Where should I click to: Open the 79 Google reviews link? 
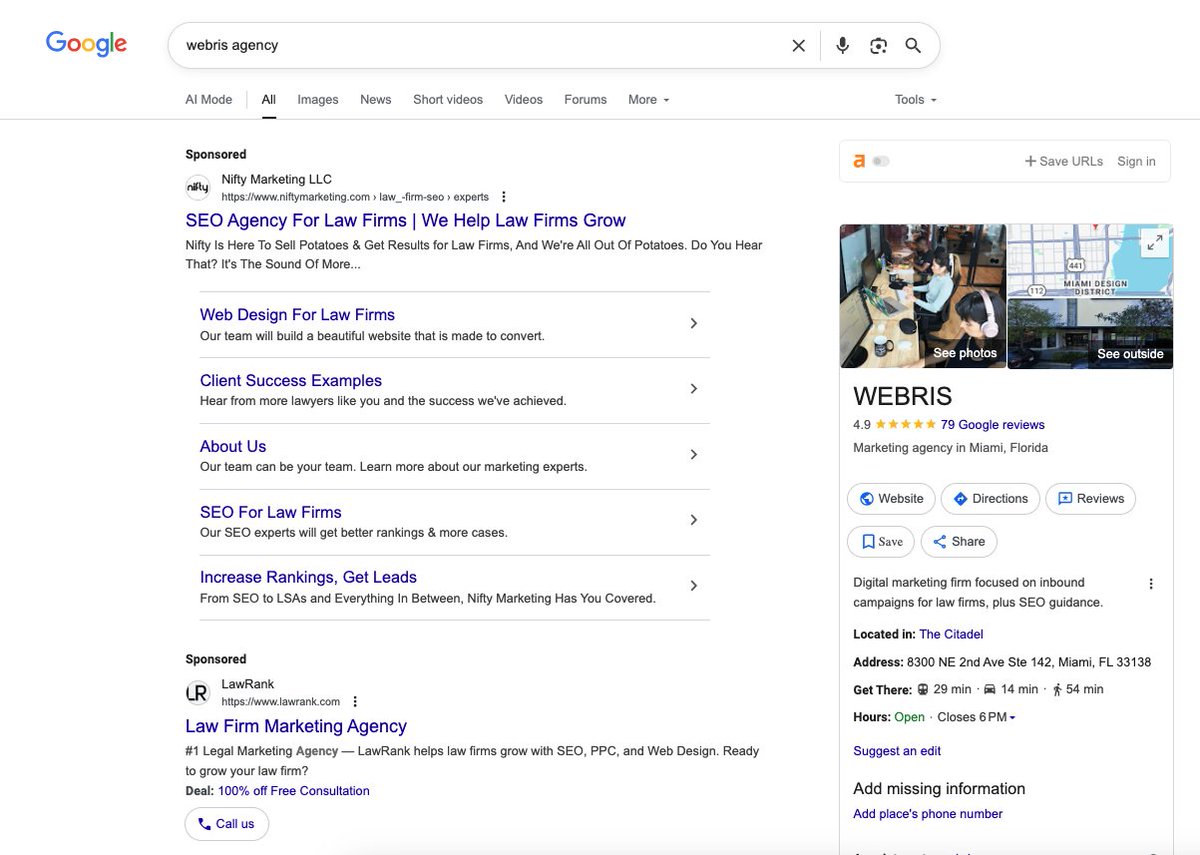(993, 424)
